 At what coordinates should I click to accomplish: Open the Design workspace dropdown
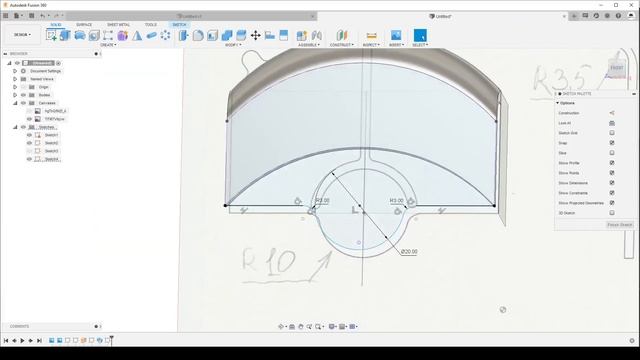coord(22,35)
